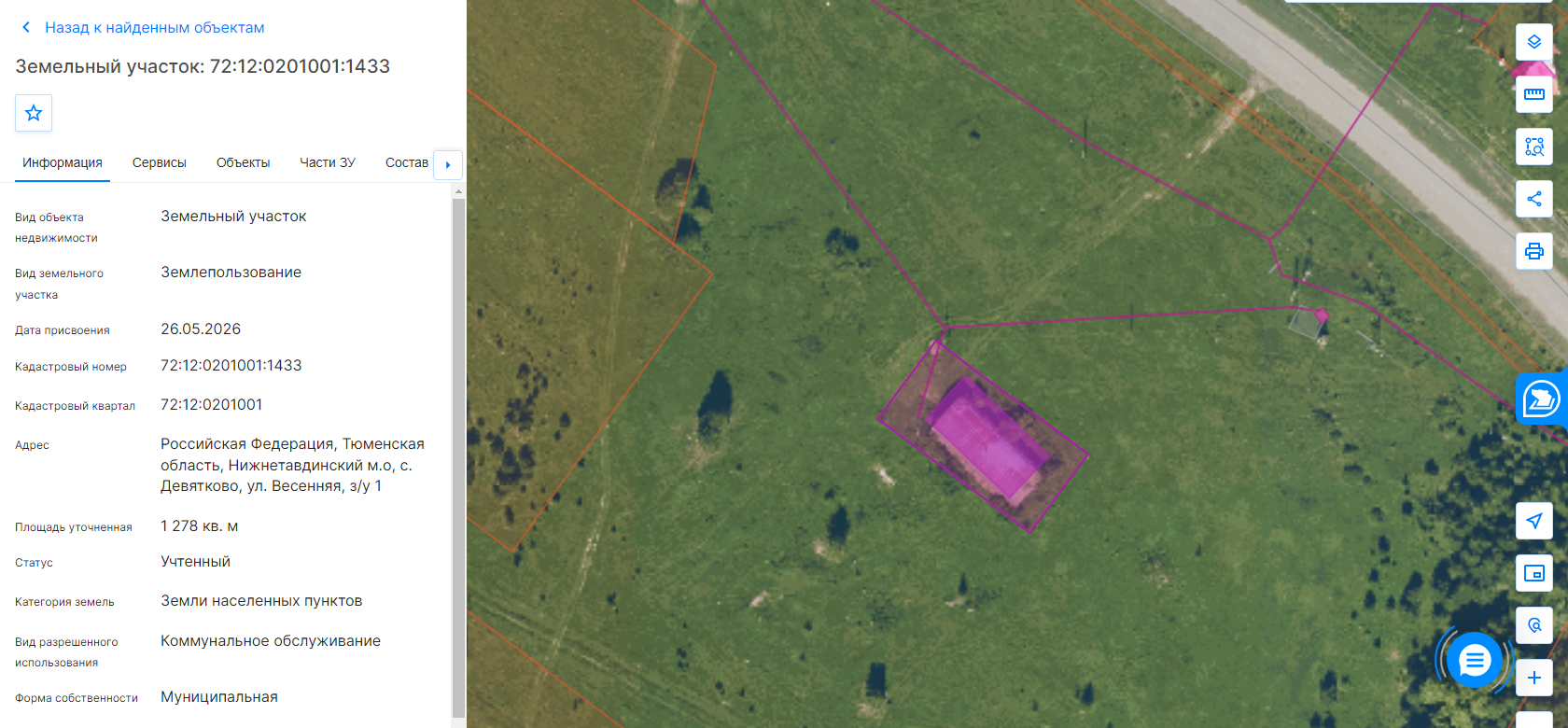Open the map layers button
This screenshot has height=728, width=1568.
coord(1533,42)
